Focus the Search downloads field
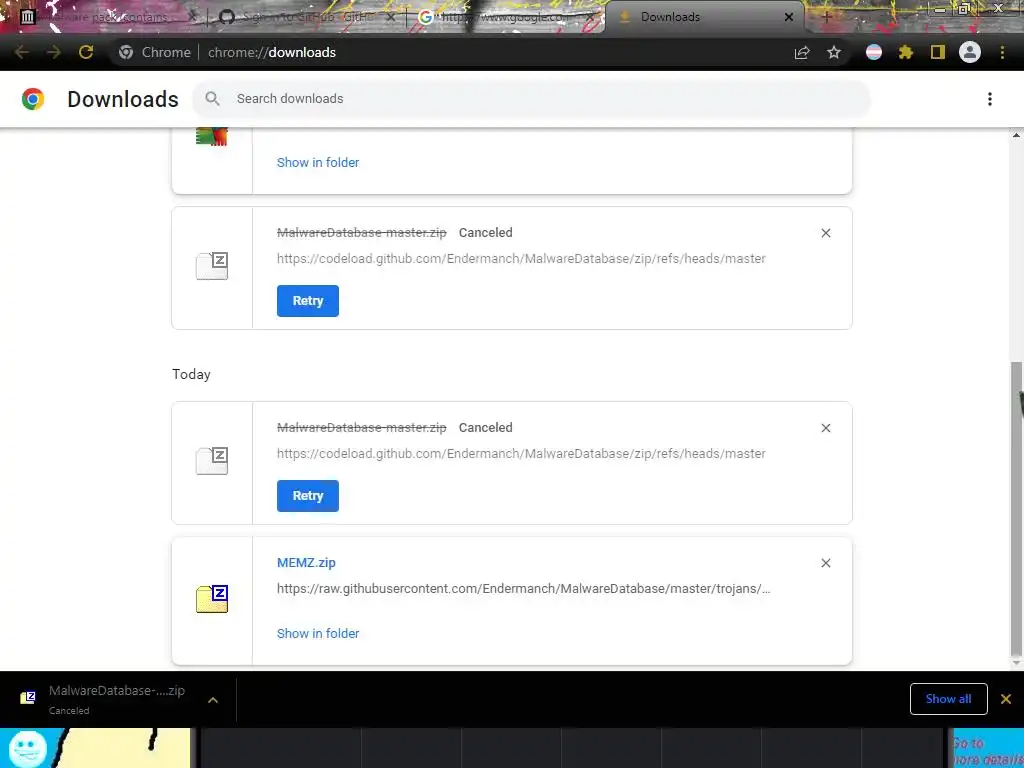The height and width of the screenshot is (768, 1024). tap(531, 99)
